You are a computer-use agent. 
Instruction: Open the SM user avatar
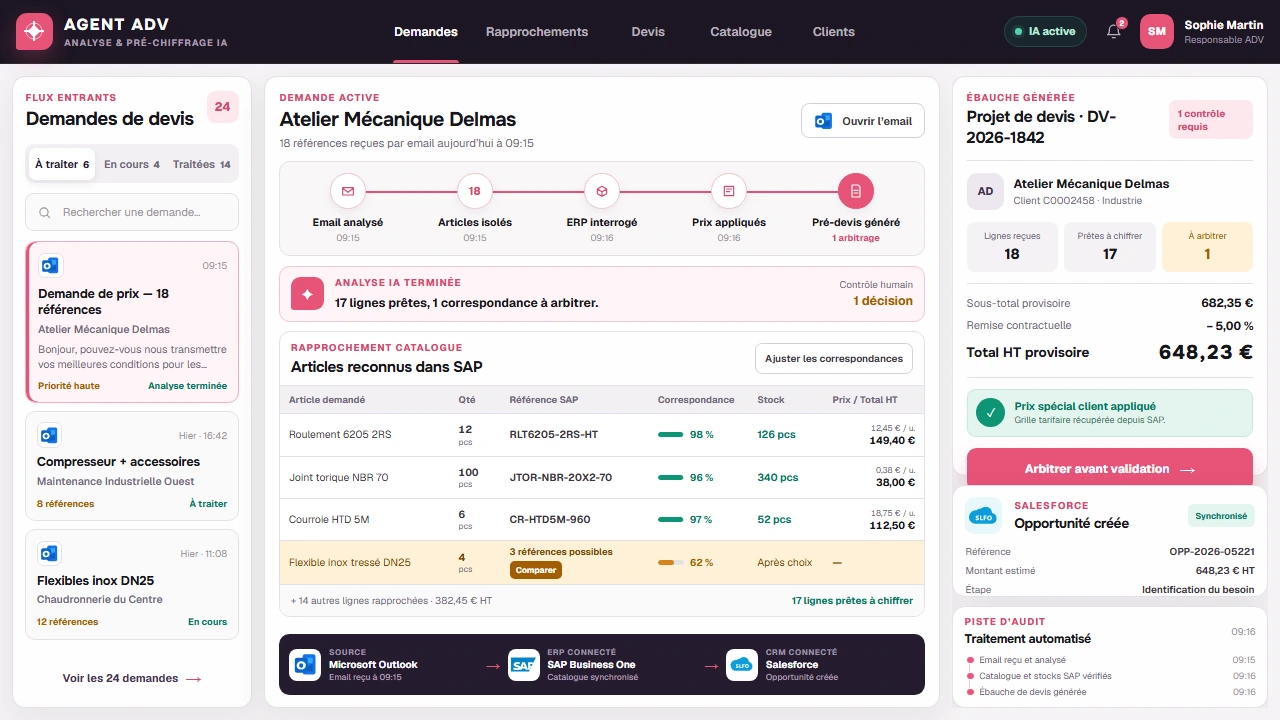(1157, 31)
